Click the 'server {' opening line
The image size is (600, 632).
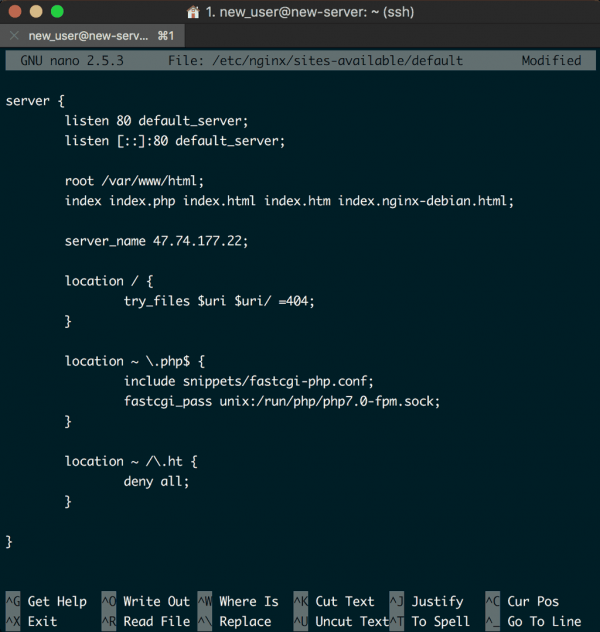[35, 101]
